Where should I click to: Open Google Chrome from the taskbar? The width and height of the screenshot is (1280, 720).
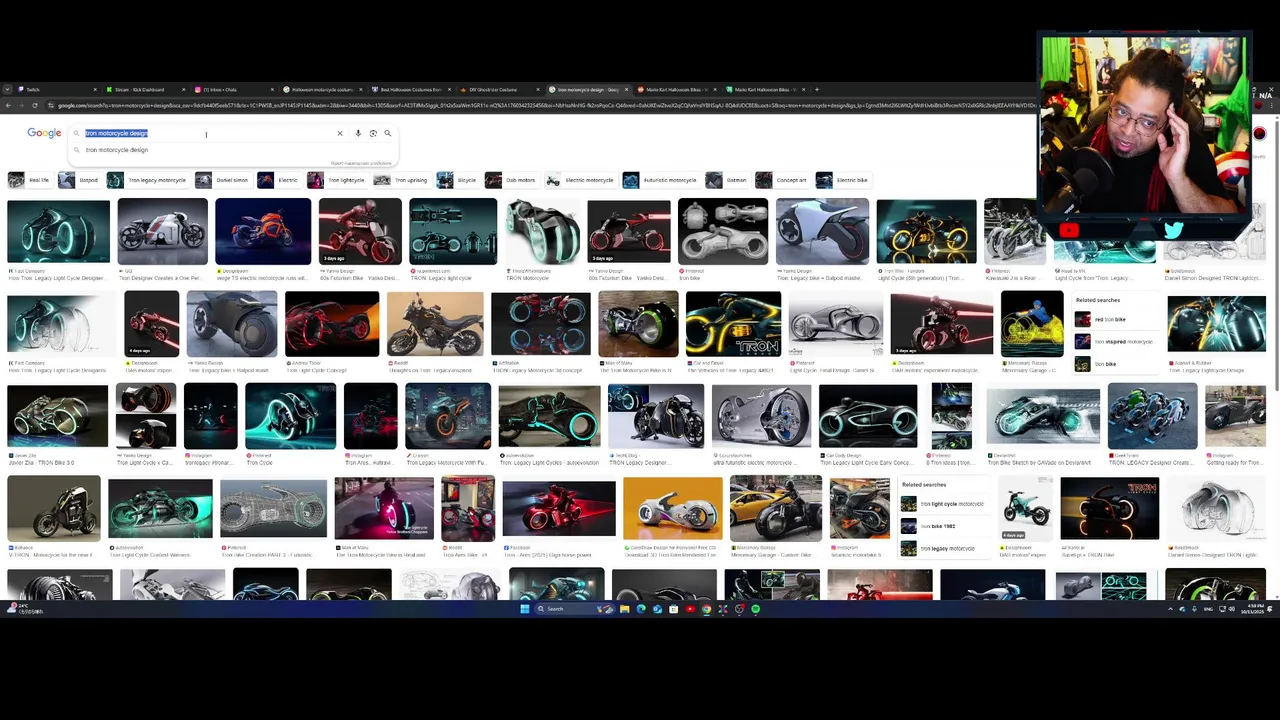click(x=706, y=609)
